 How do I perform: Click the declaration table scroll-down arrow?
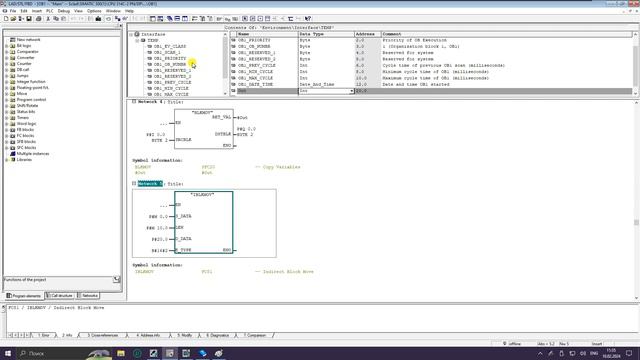(636, 93)
